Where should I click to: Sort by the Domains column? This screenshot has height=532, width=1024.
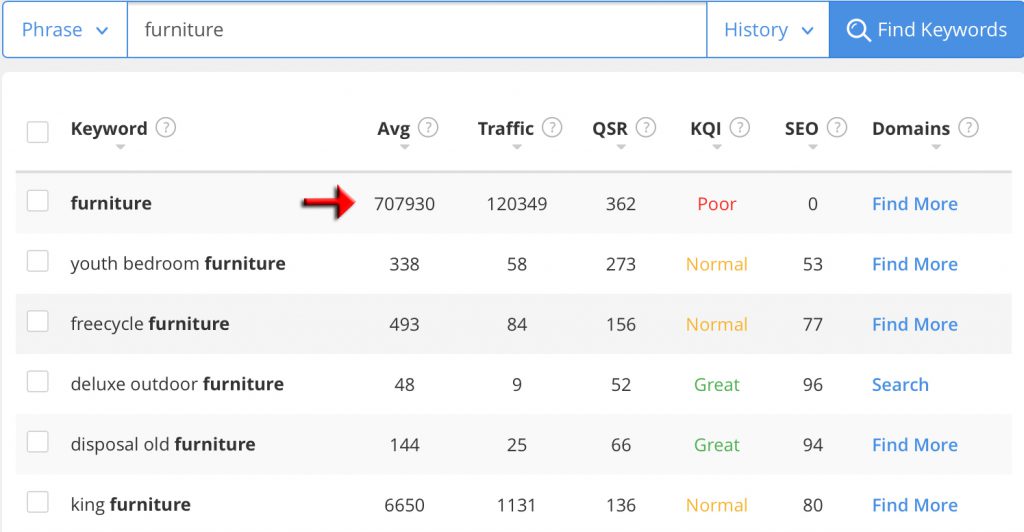pos(936,148)
